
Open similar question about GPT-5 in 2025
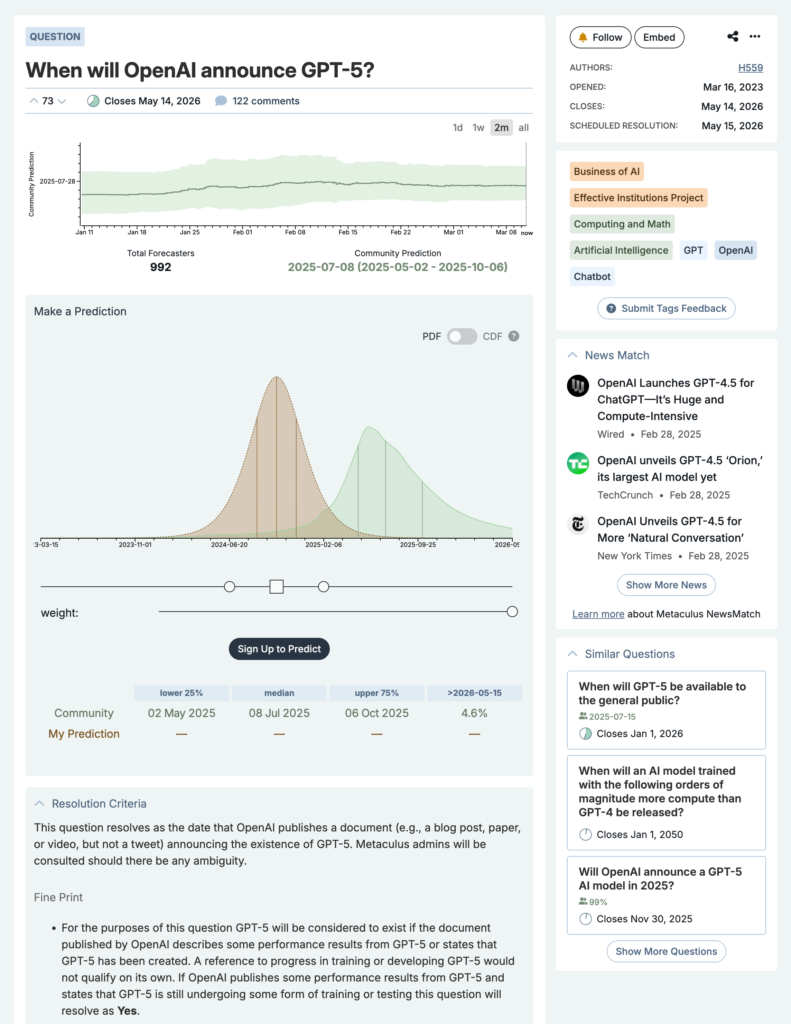666,895
